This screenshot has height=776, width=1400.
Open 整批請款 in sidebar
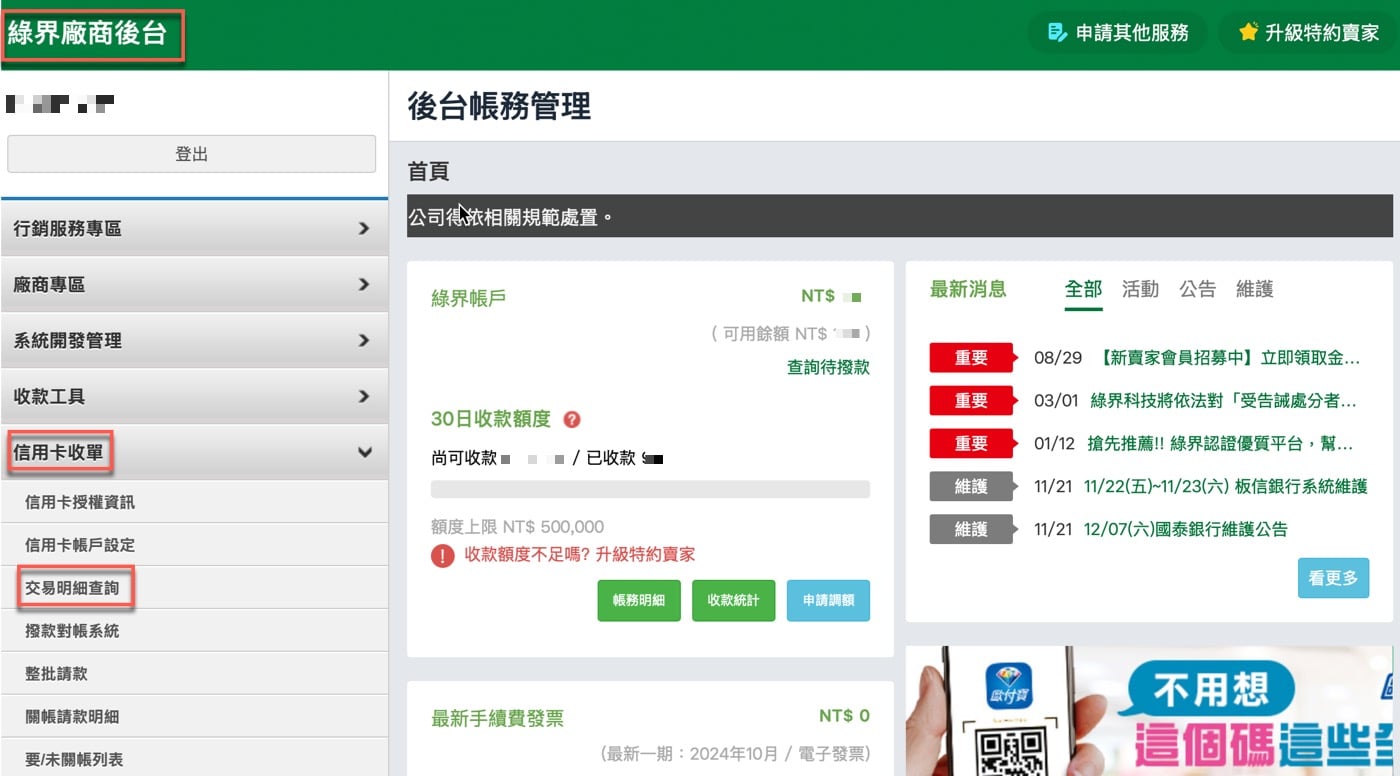194,674
